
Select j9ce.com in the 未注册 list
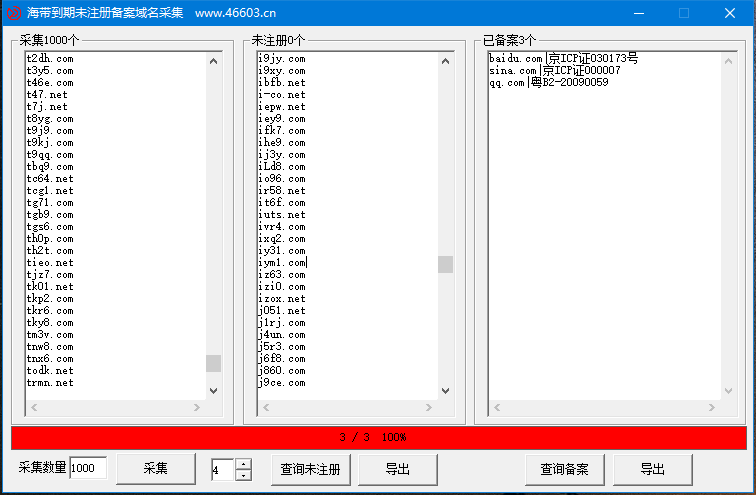[282, 383]
